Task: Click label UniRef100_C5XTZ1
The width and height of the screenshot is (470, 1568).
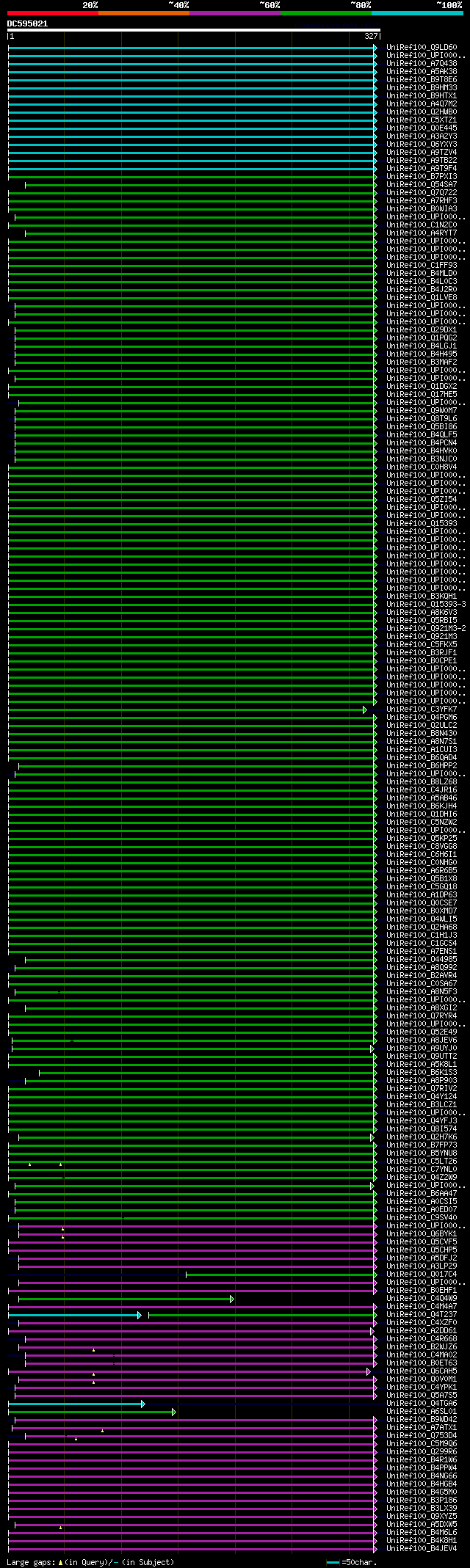Action: (x=422, y=120)
